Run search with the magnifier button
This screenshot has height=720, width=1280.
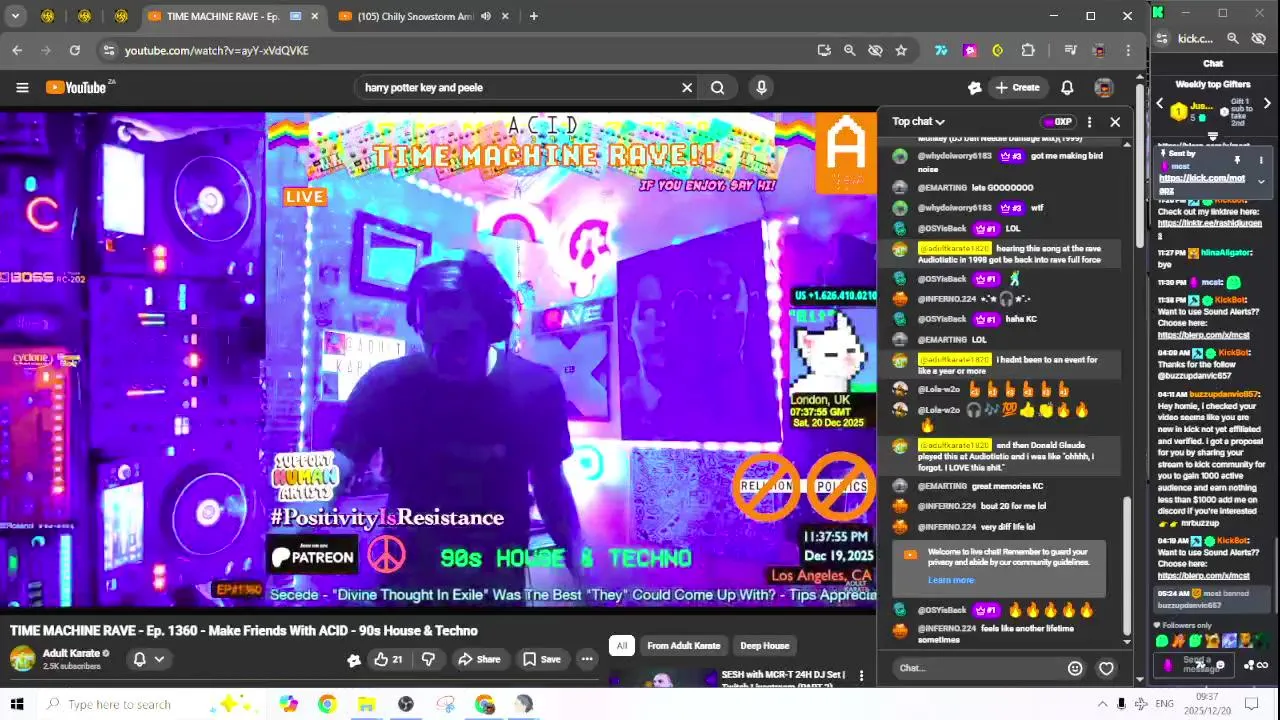click(x=718, y=88)
